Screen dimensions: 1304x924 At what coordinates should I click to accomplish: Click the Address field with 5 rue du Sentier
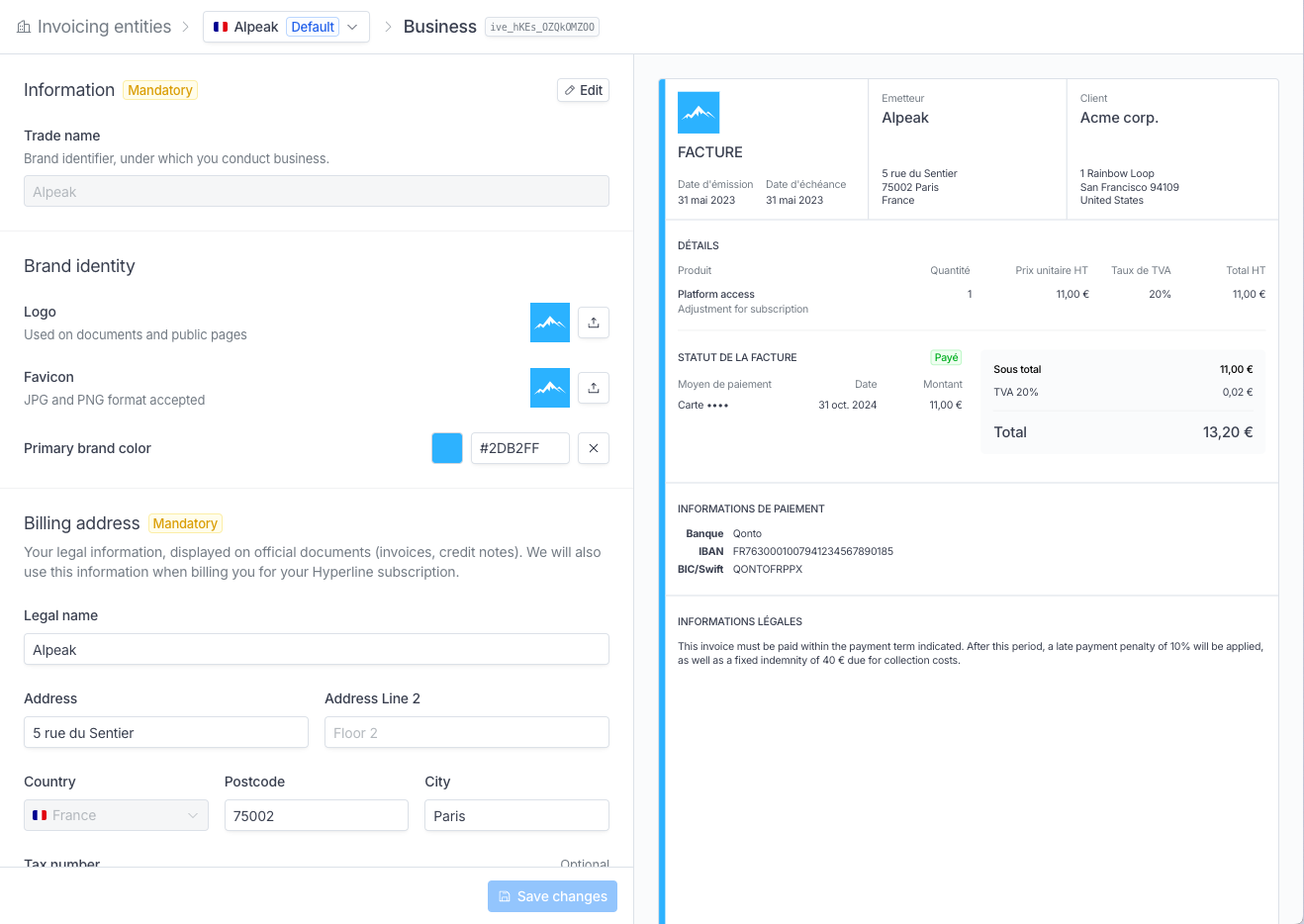coord(166,732)
